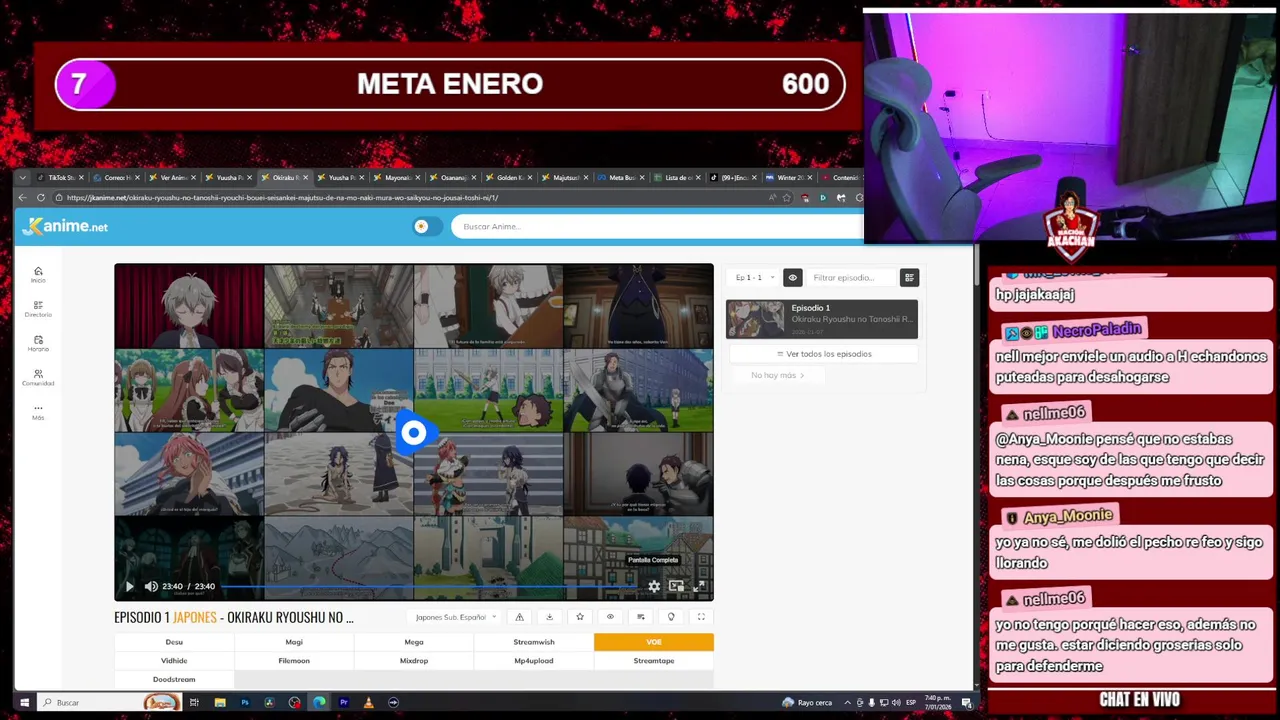1280x720 pixels.
Task: Open Horario in the left sidebar
Action: [38, 343]
